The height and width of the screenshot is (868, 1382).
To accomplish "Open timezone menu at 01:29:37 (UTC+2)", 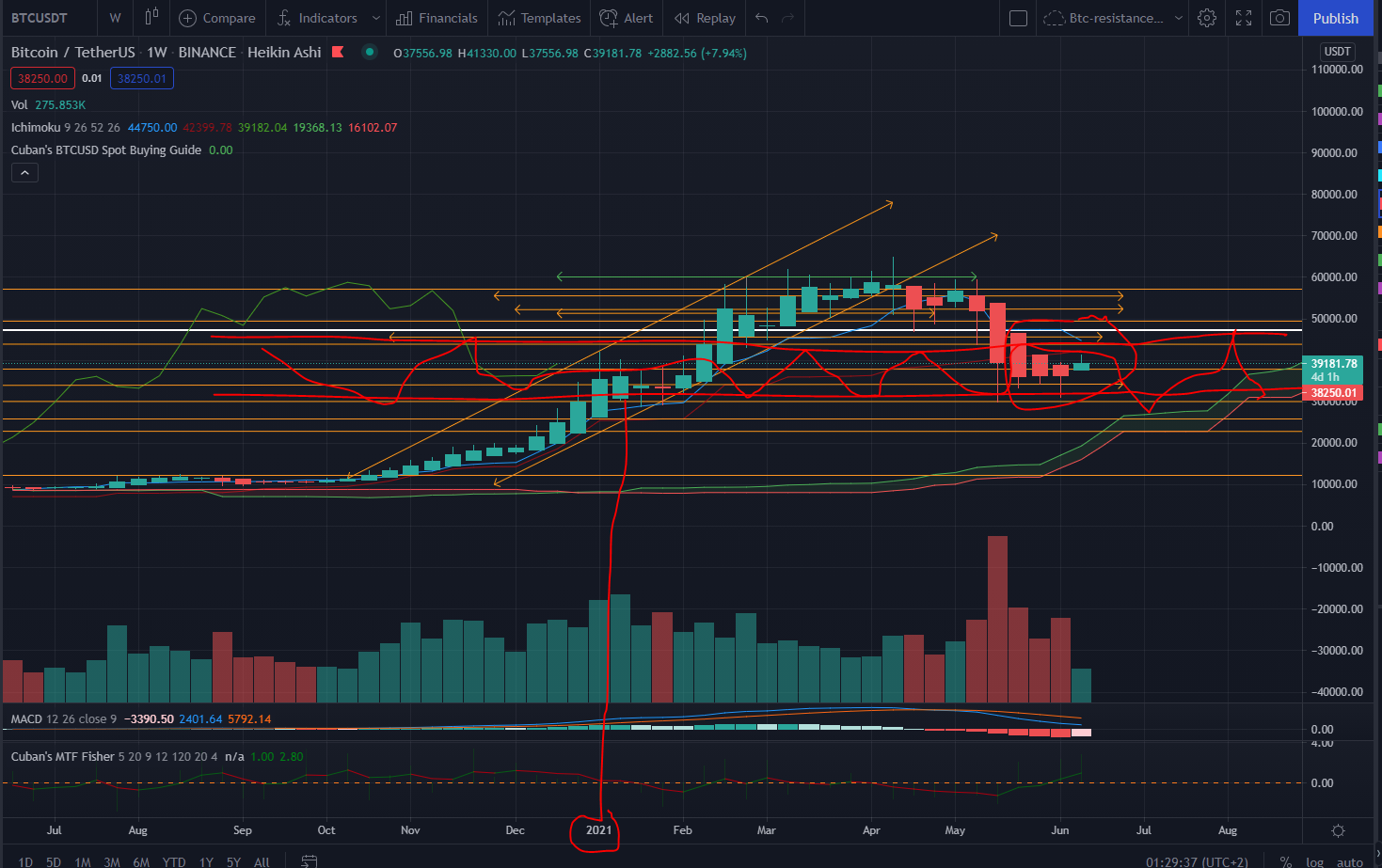I will pyautogui.click(x=1197, y=861).
